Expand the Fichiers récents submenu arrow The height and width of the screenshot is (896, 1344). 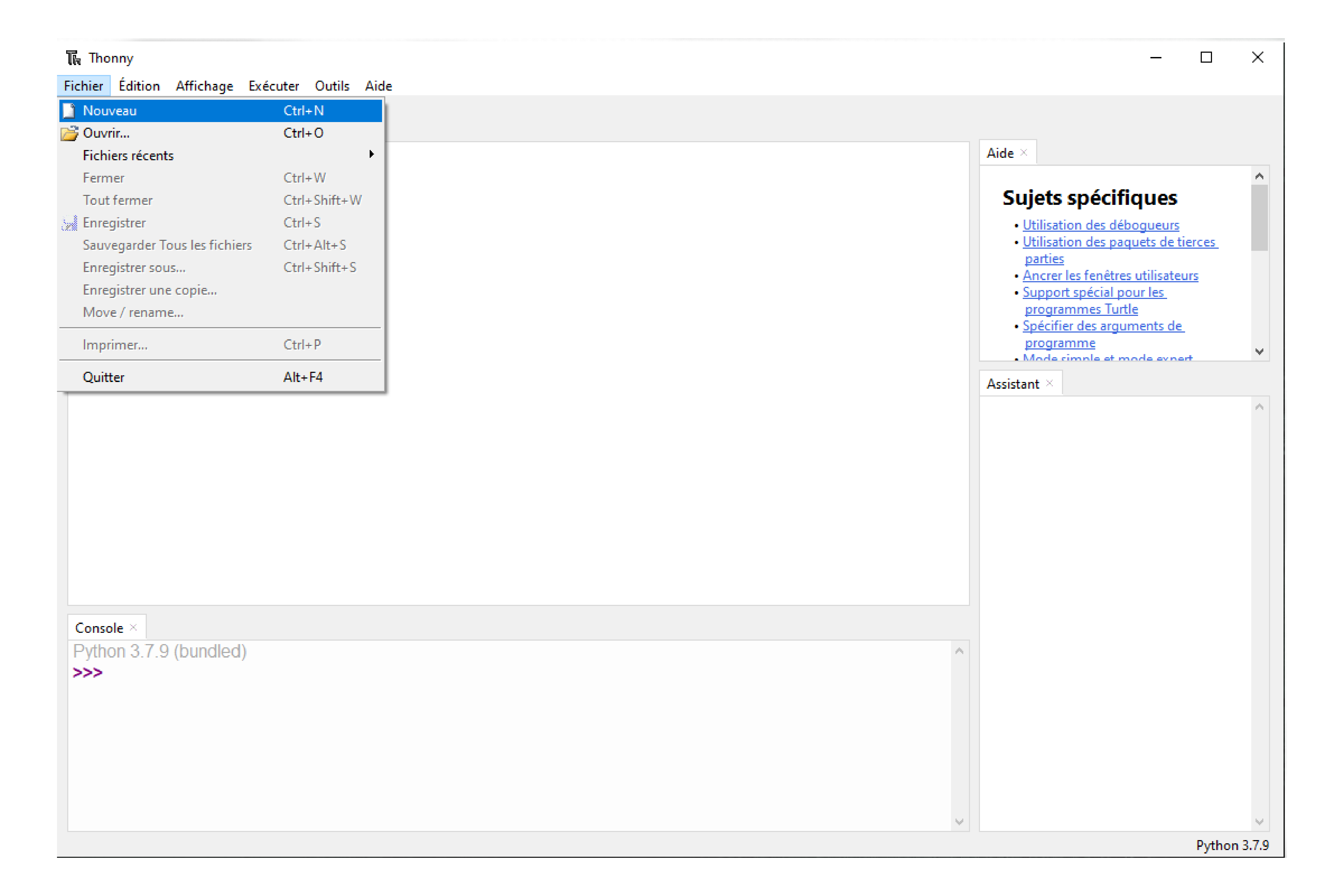[x=372, y=154]
